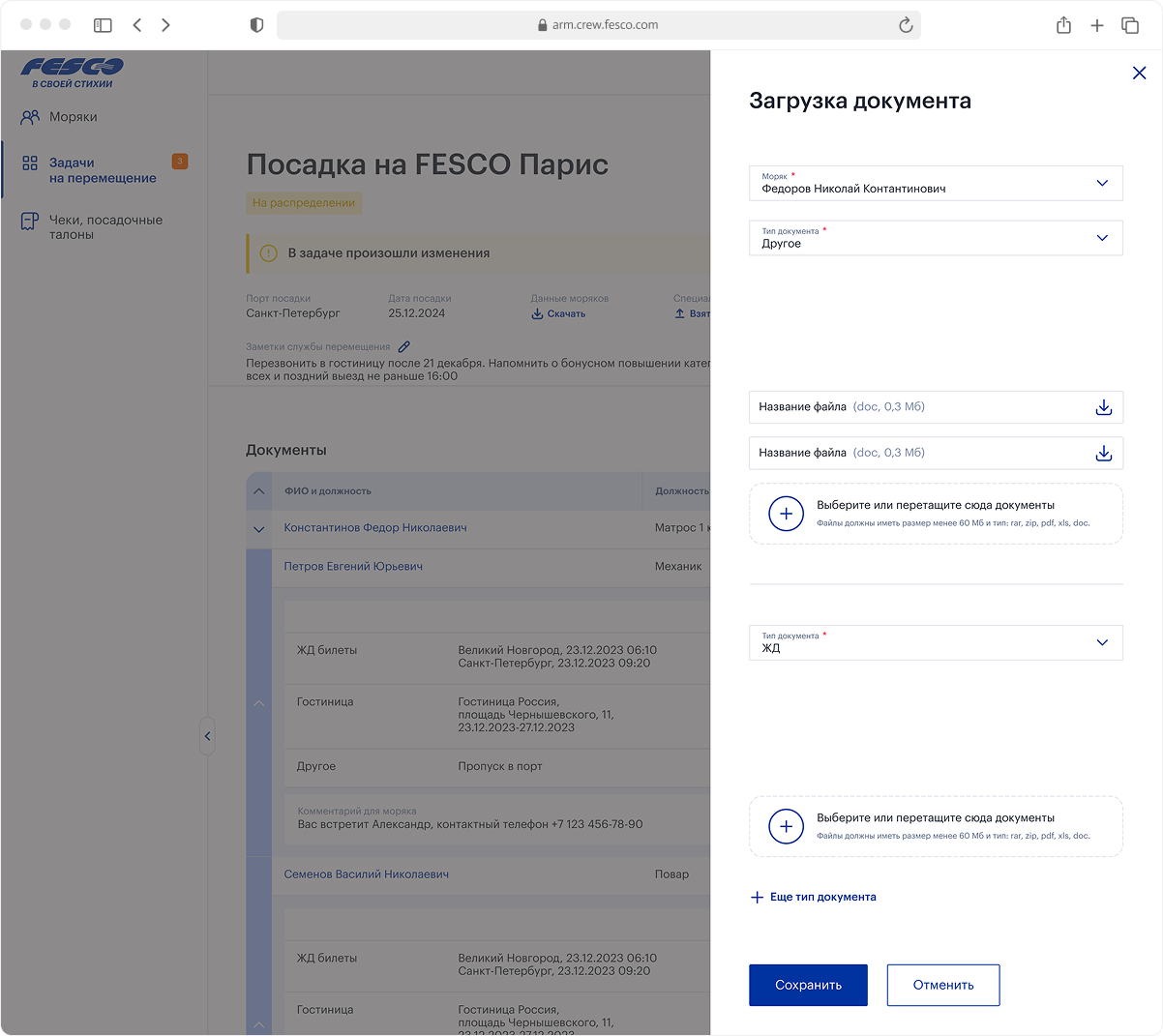This screenshot has width=1163, height=1036.
Task: Click the Отменить button
Action: [x=942, y=985]
